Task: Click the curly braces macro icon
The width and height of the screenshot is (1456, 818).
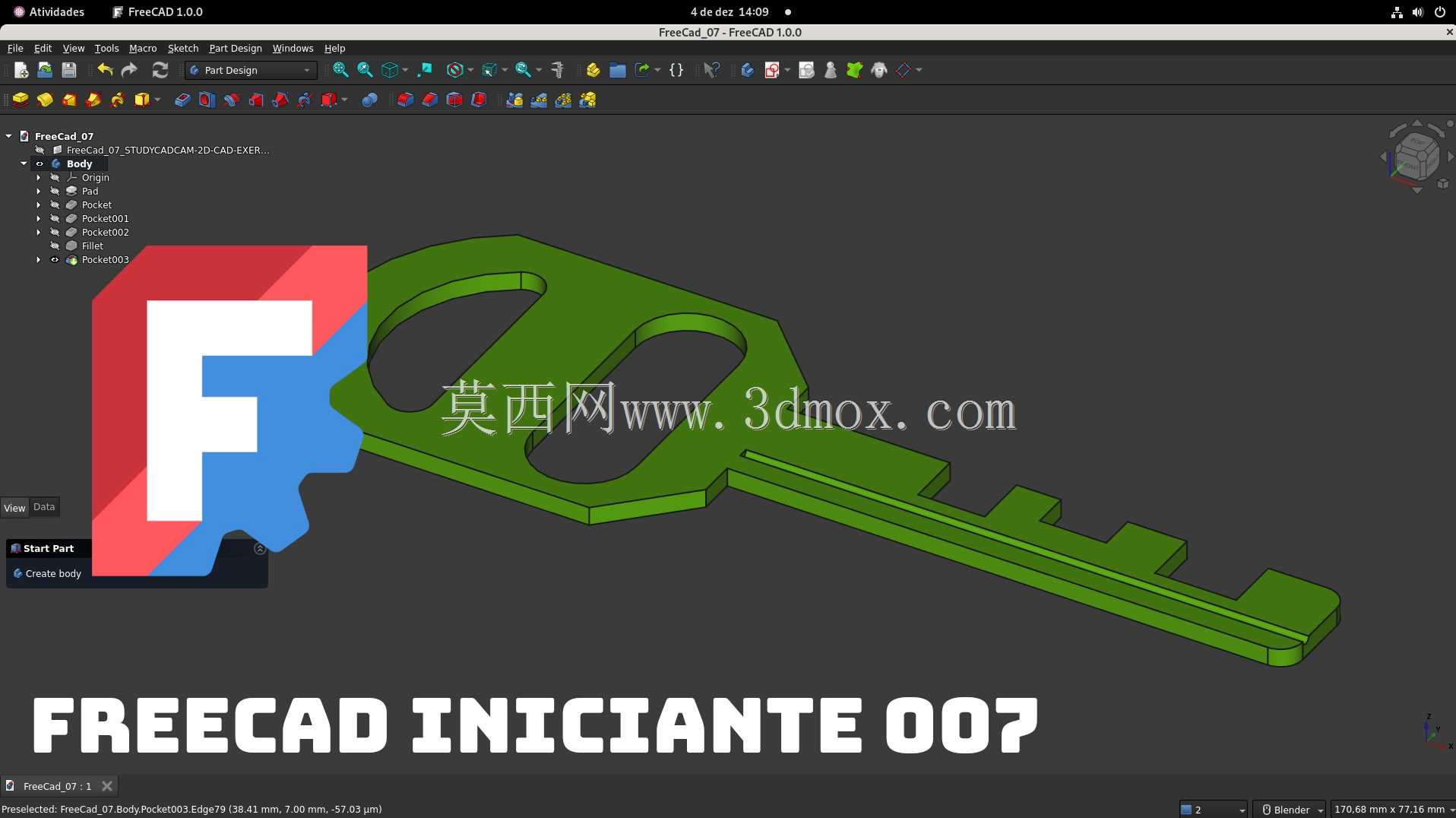Action: tap(676, 70)
